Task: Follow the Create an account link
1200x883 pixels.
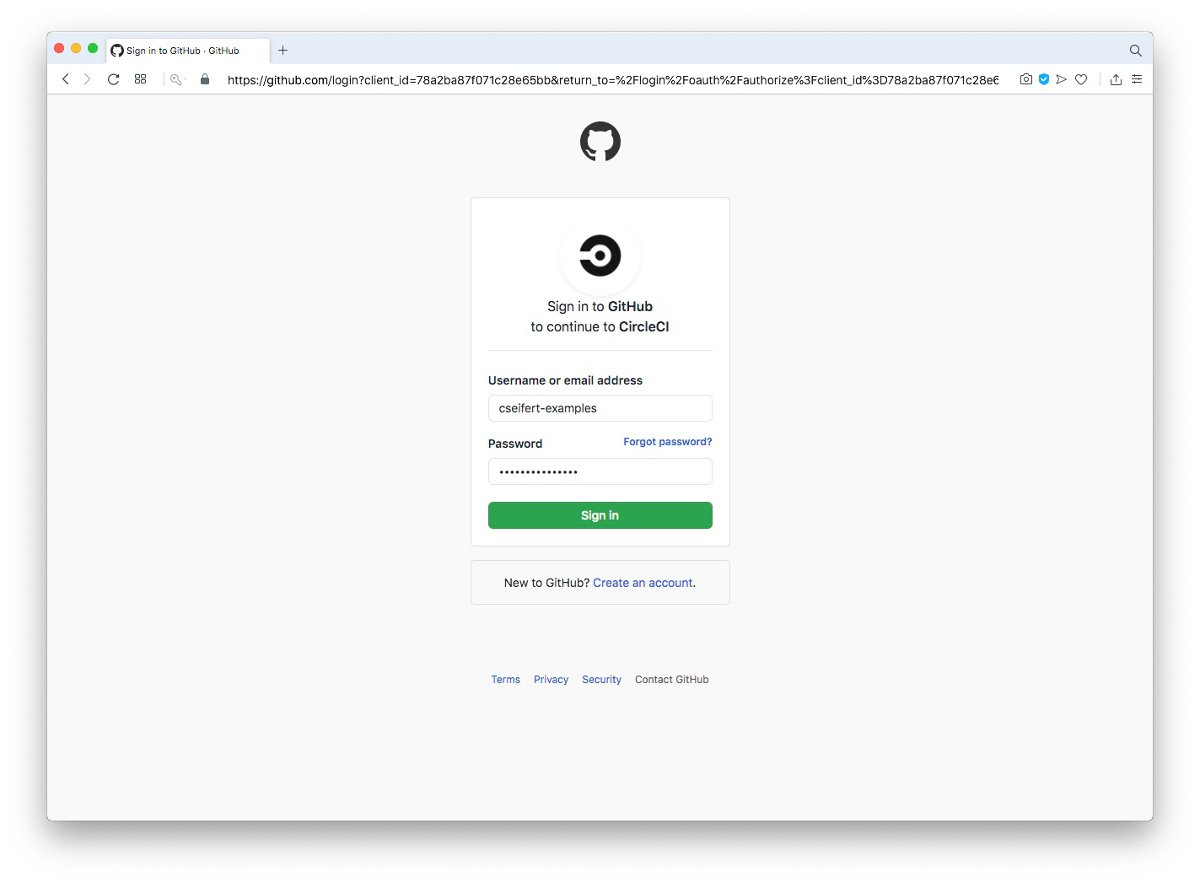Action: (643, 583)
